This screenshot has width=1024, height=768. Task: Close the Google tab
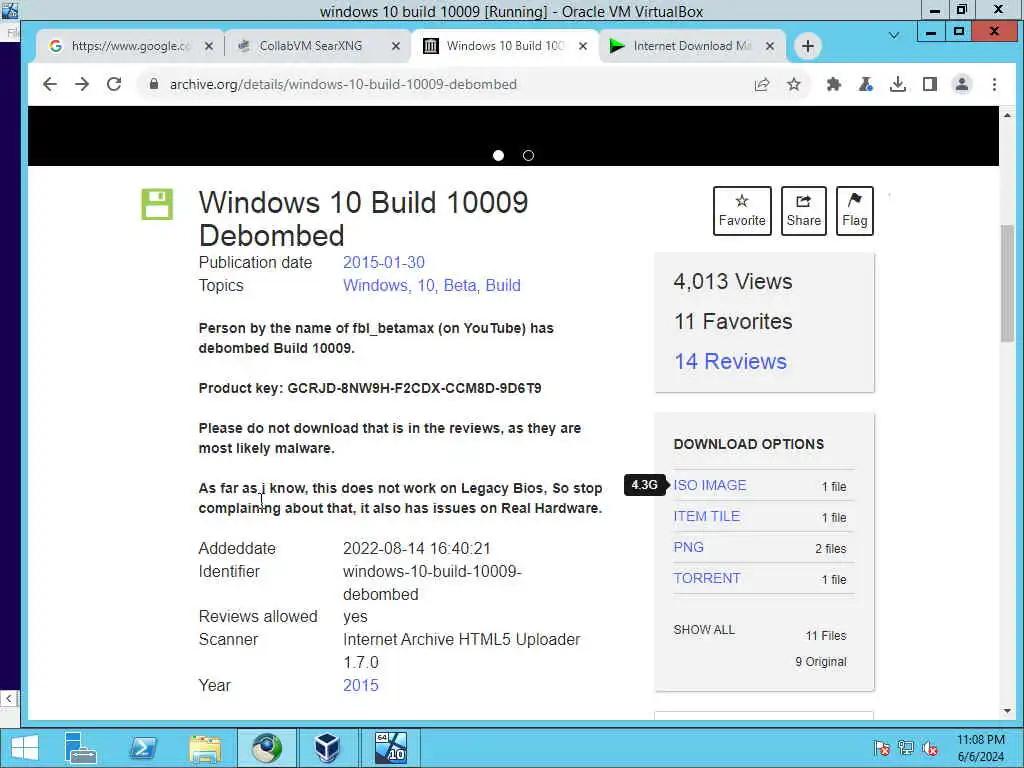[x=208, y=46]
